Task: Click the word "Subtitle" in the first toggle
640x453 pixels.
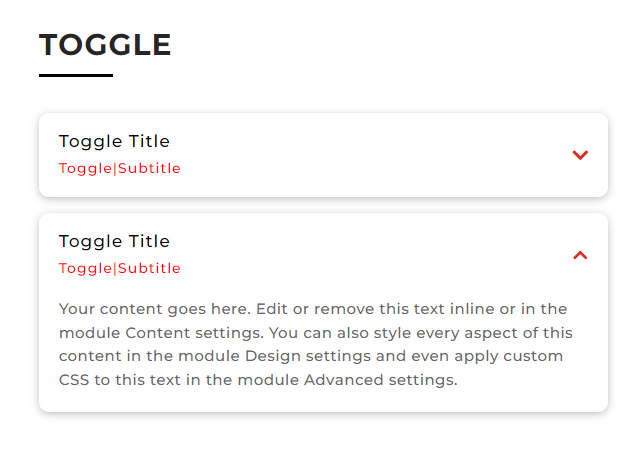Action: coord(149,168)
